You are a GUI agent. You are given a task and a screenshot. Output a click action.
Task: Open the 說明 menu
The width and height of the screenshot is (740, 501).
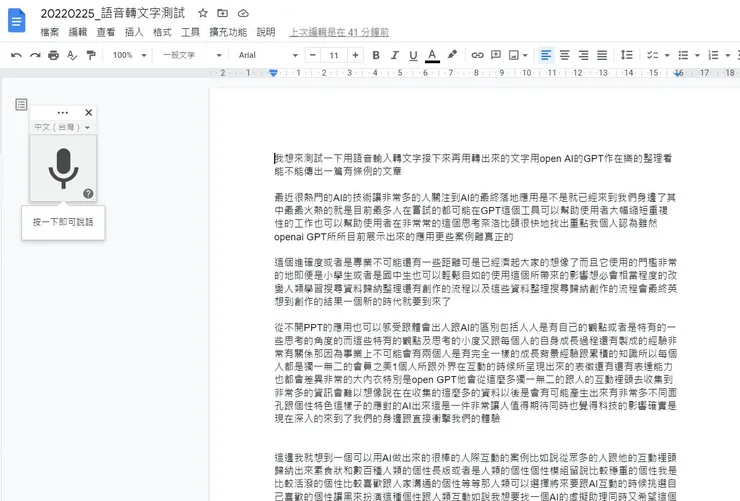pos(266,32)
